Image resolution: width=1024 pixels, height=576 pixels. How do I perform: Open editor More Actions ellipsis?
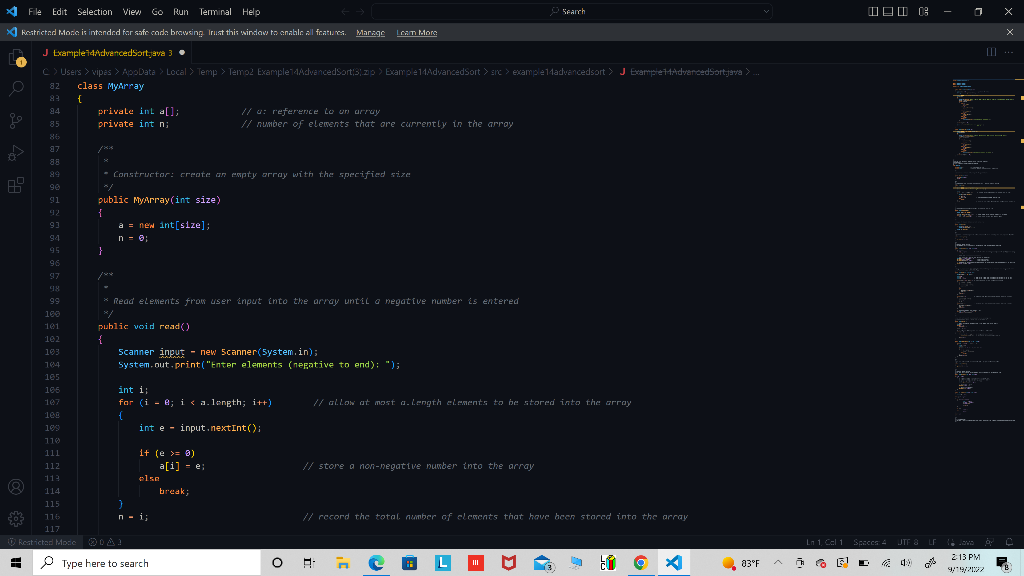click(1009, 52)
